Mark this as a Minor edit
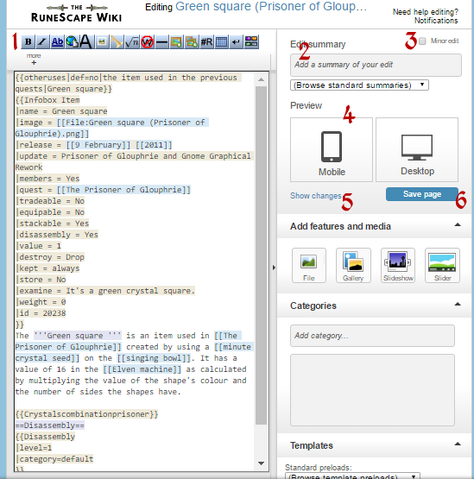Viewport: 474px width, 479px height. [423, 41]
